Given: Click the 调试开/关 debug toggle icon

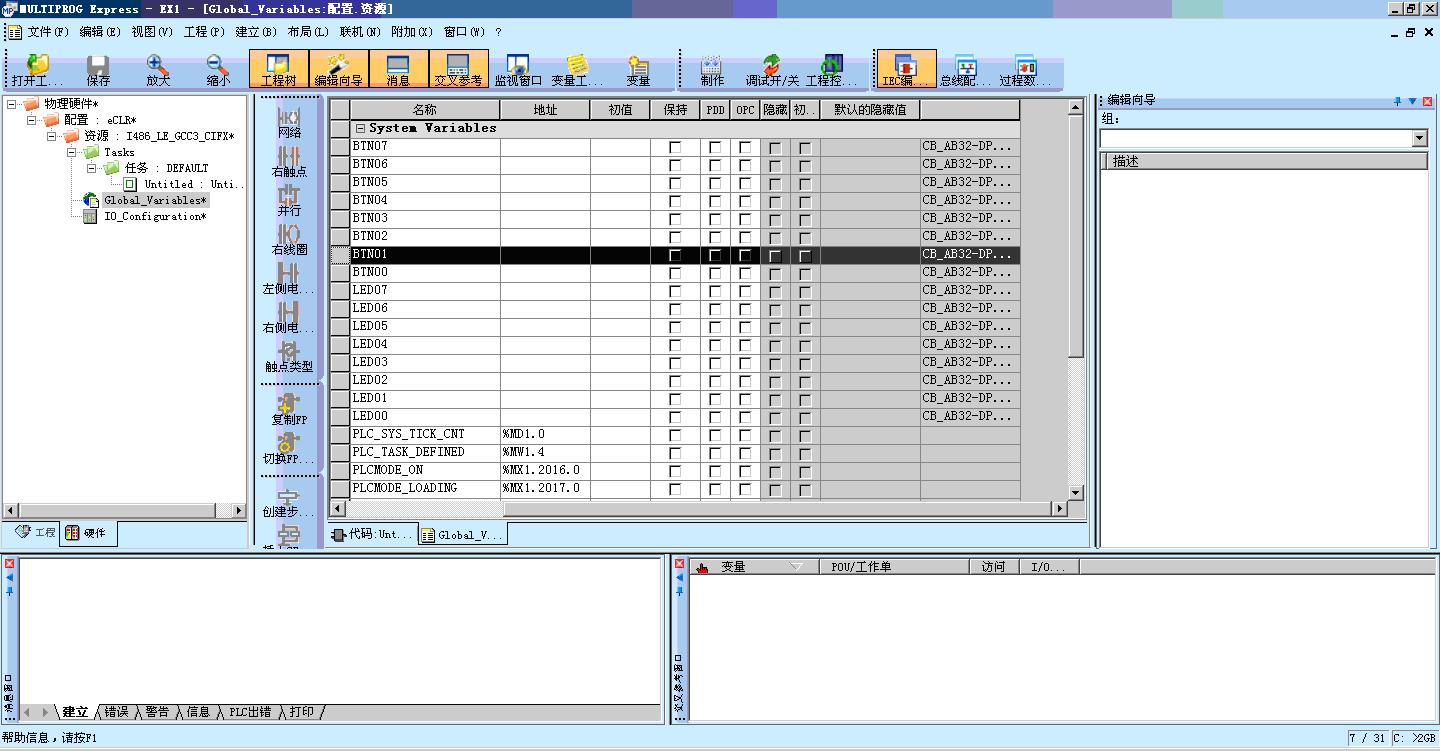Looking at the screenshot, I should (x=772, y=70).
